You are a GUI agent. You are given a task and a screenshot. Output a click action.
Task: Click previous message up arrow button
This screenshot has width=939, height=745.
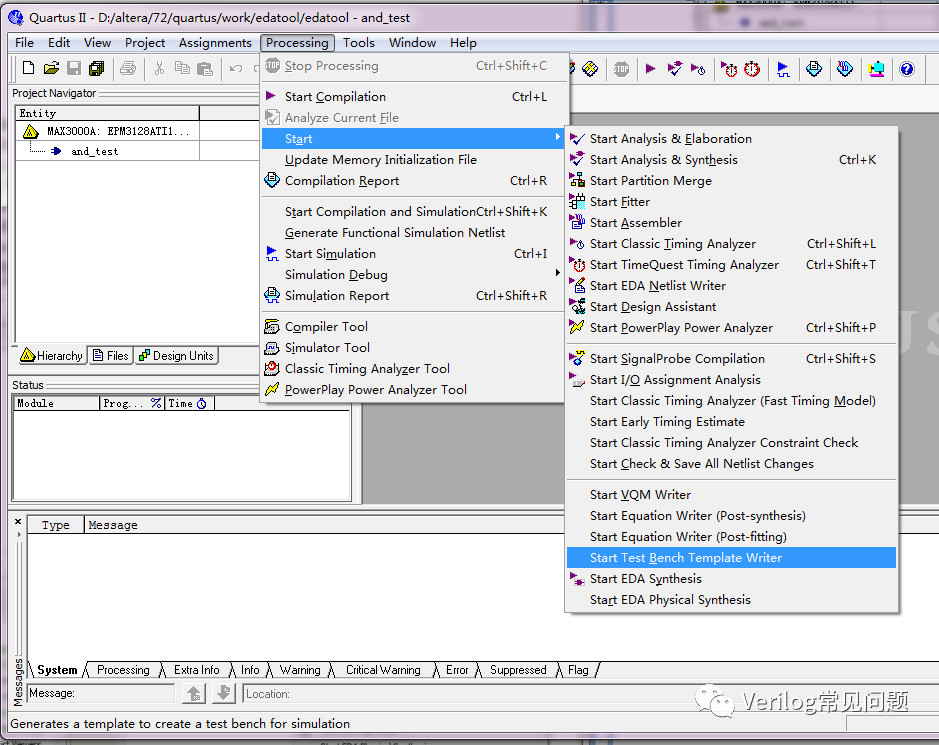193,693
